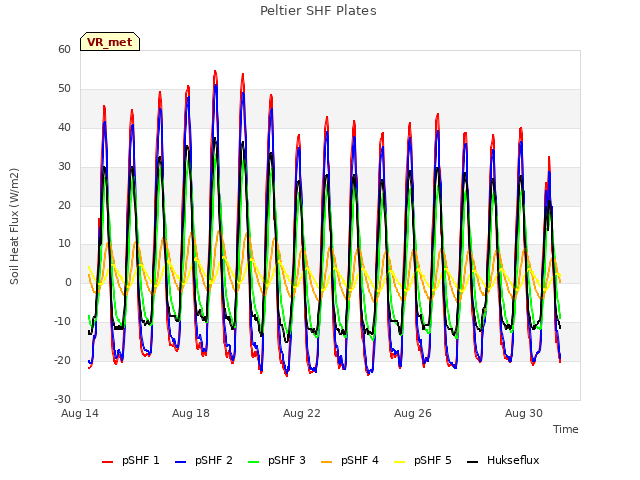This screenshot has height=480, width=640.
Task: Click the orange pSHF 4 legend swatch
Action: [x=327, y=462]
